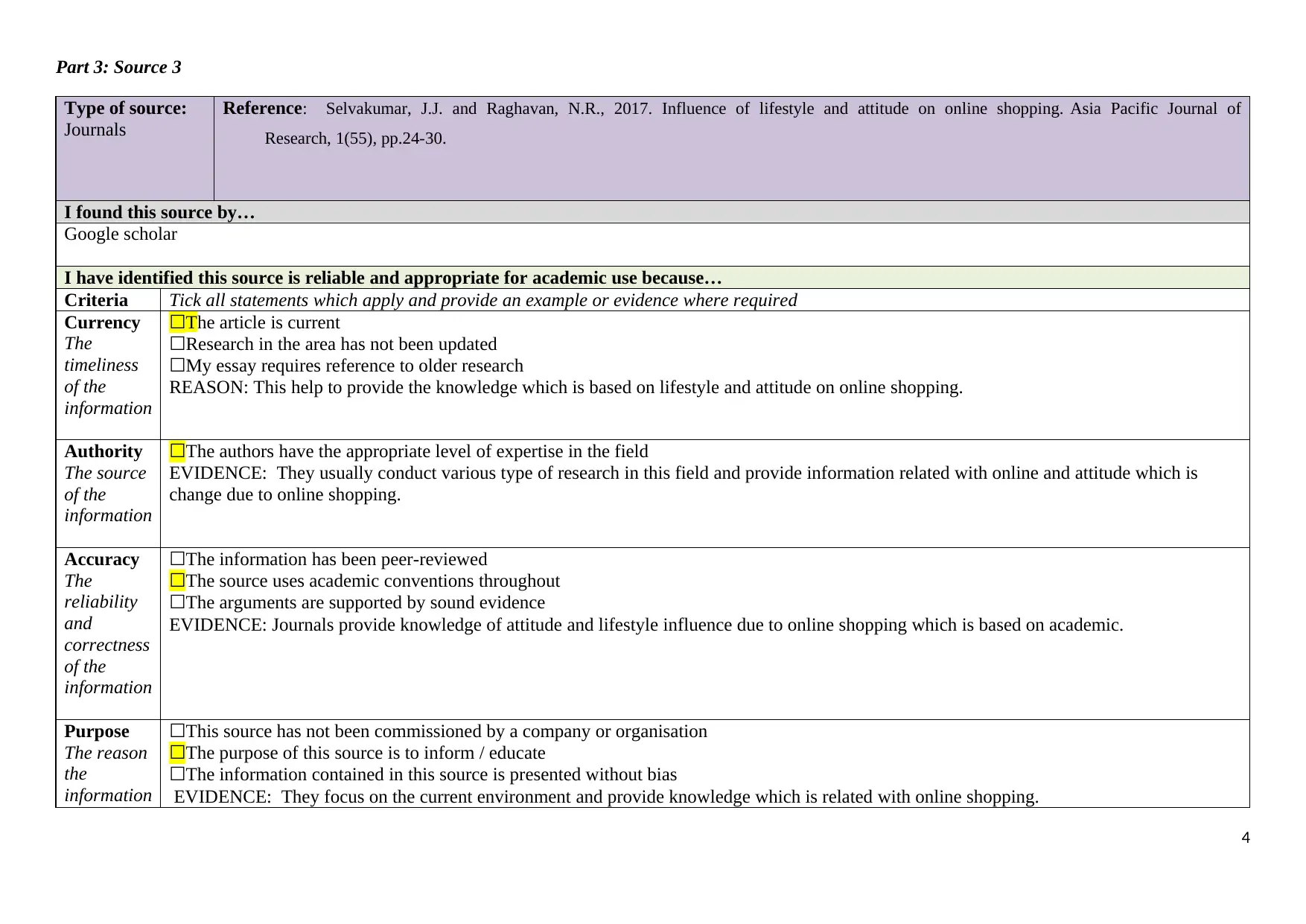Click the 'Accuracy' criteria label
Screen dimensions: 1306x924
coord(102,559)
